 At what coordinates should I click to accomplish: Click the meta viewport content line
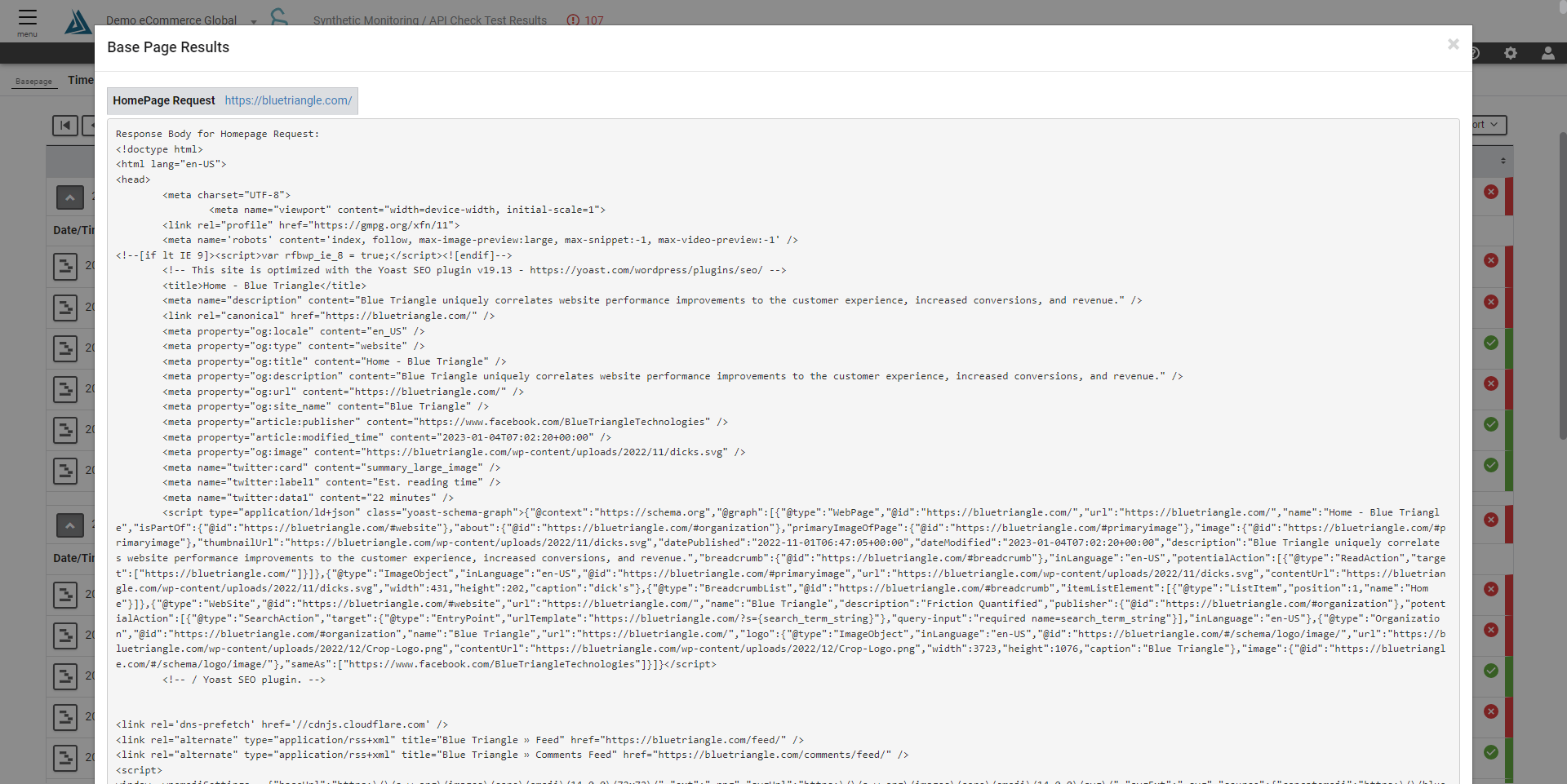coord(407,210)
